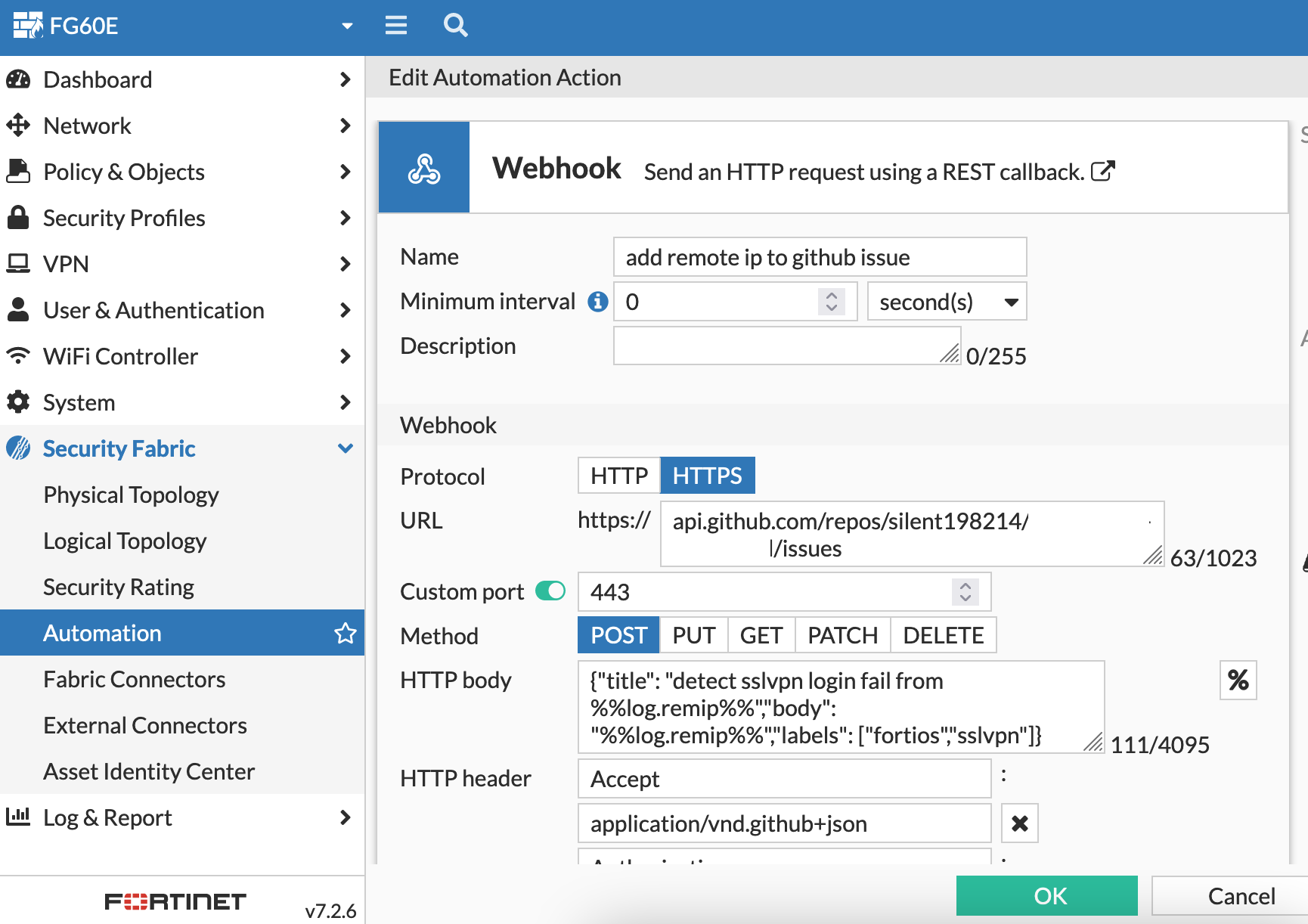The image size is (1308, 924).
Task: Open the search magnifier
Action: point(456,25)
